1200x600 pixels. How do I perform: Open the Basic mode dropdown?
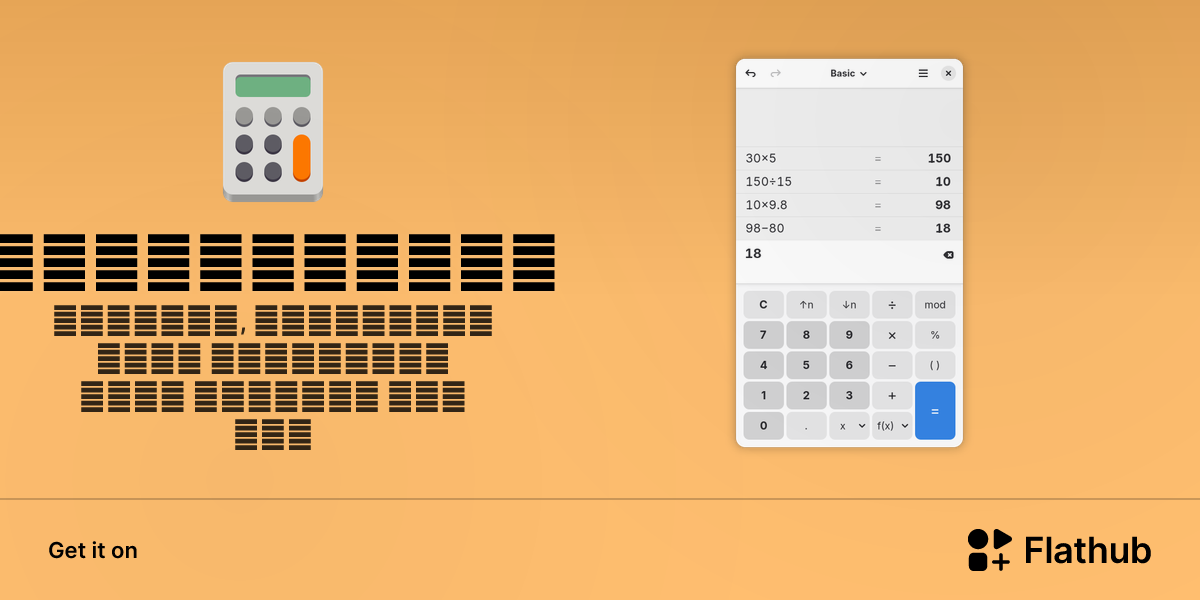(849, 73)
